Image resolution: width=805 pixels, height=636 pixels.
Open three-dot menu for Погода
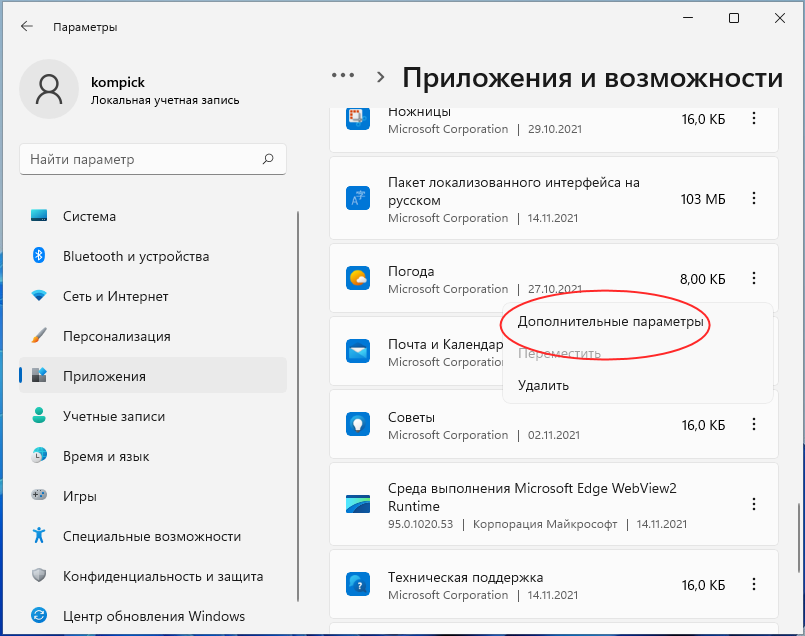(754, 278)
